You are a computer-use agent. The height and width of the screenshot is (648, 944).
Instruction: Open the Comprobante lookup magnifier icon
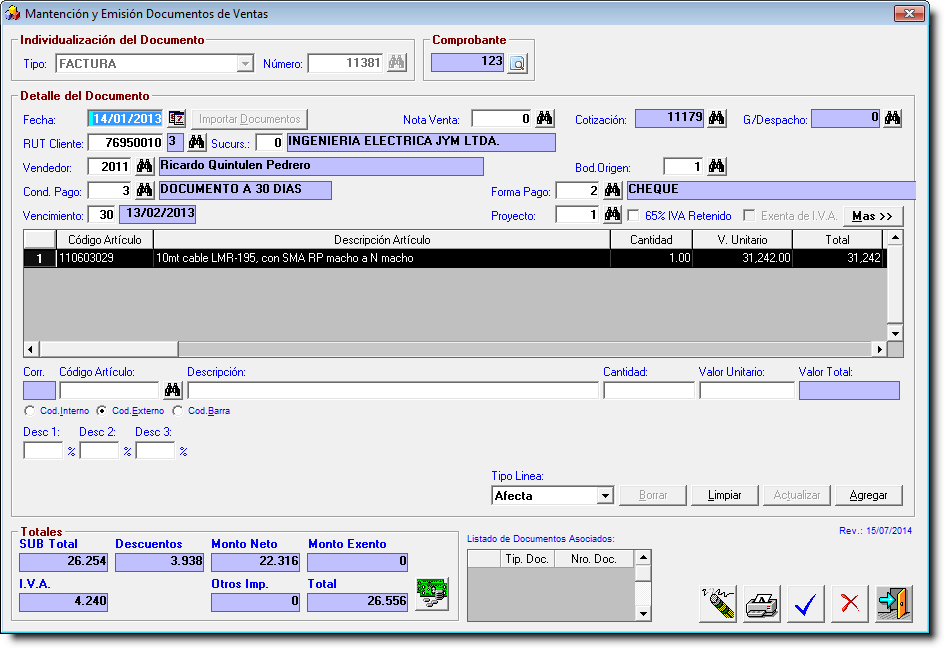click(x=518, y=63)
